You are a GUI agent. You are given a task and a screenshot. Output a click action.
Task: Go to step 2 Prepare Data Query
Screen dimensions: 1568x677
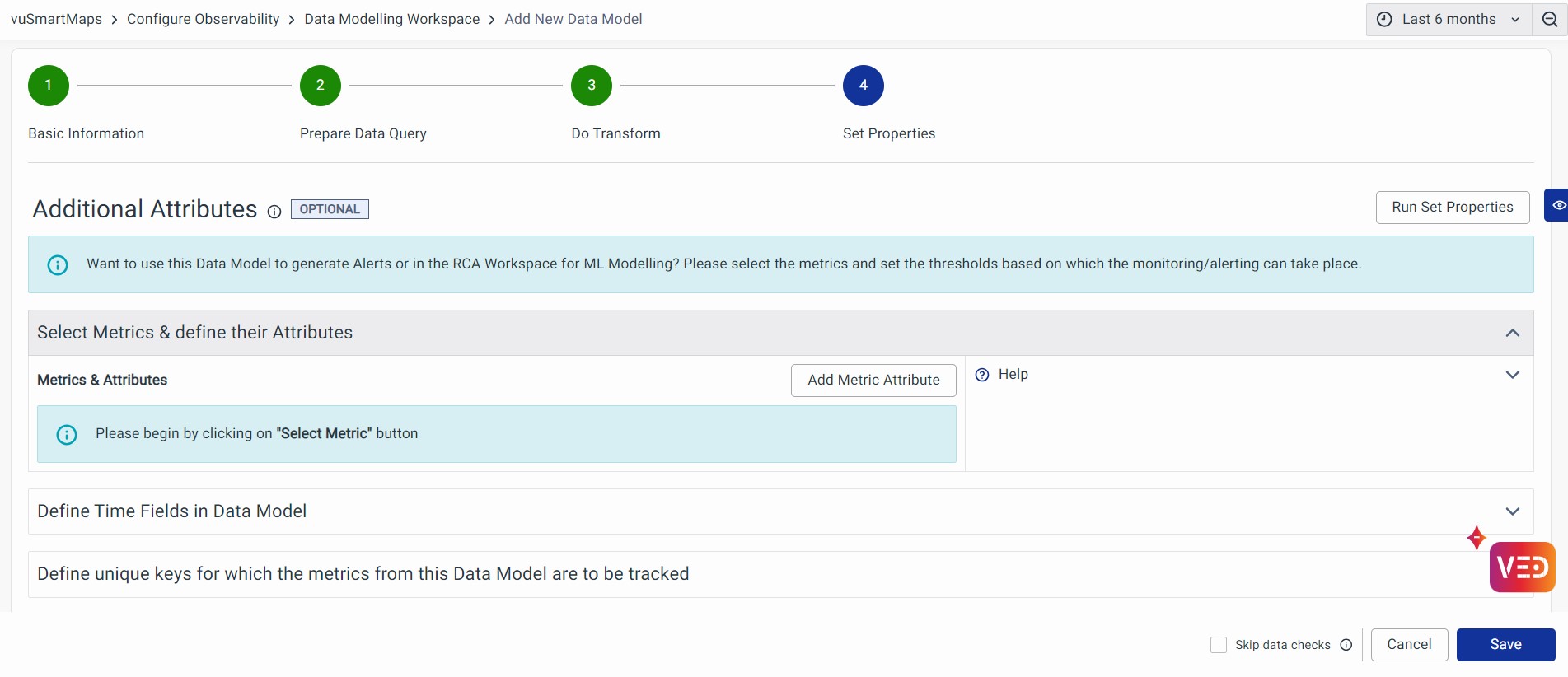coord(321,86)
